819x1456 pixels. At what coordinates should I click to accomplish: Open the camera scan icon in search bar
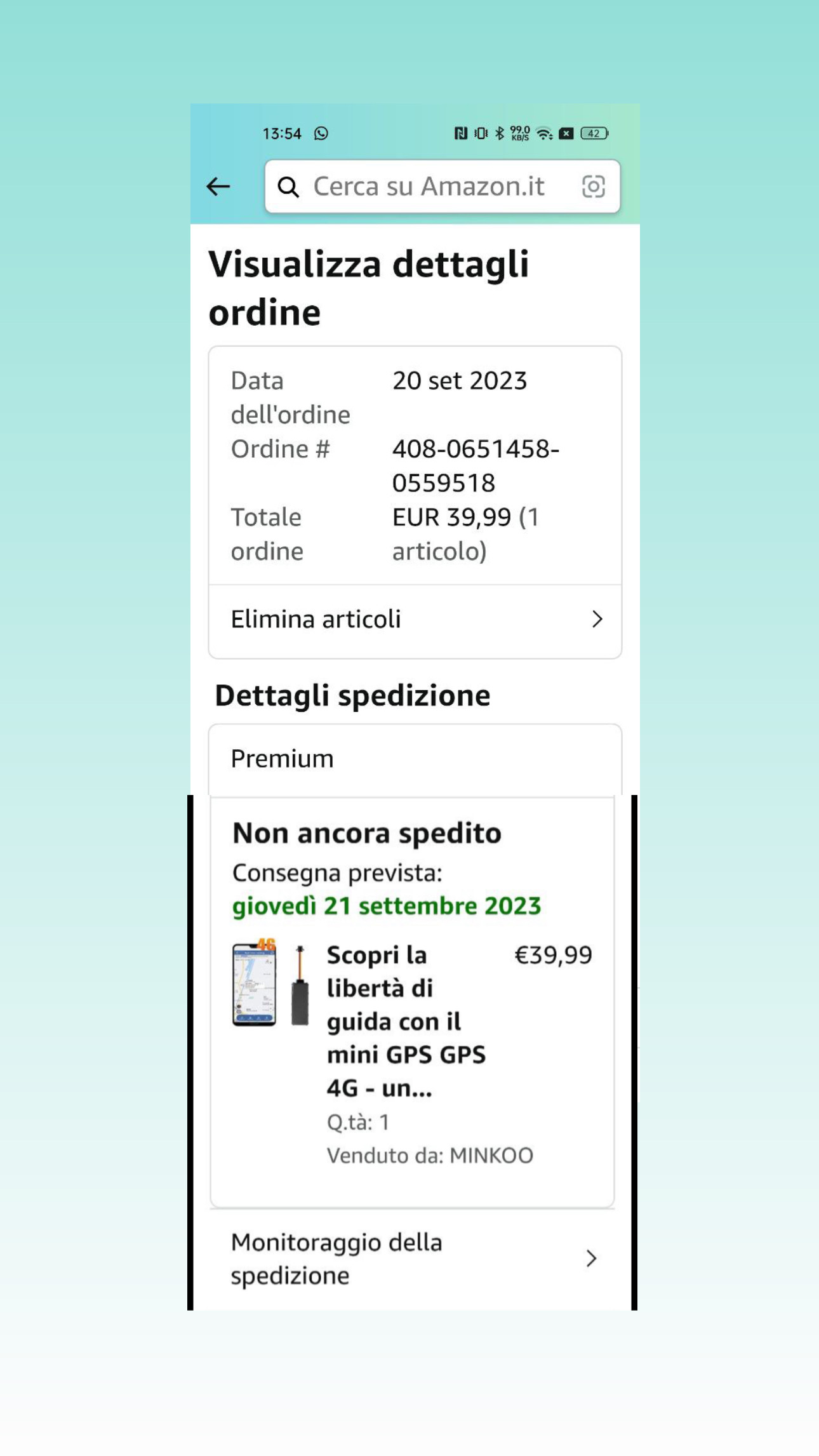click(593, 187)
